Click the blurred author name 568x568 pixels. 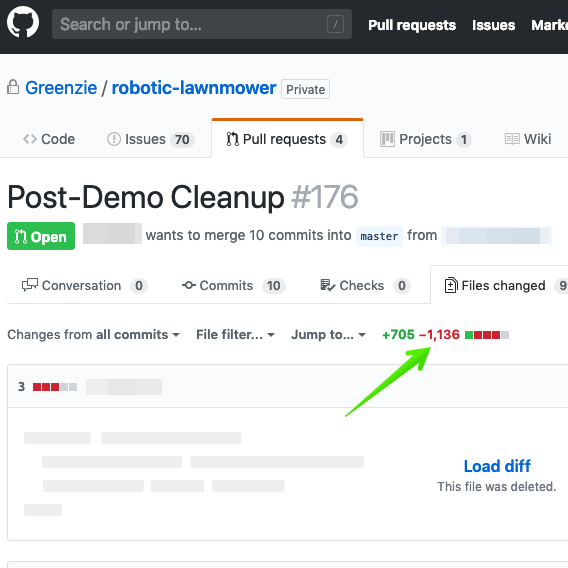[x=112, y=234]
